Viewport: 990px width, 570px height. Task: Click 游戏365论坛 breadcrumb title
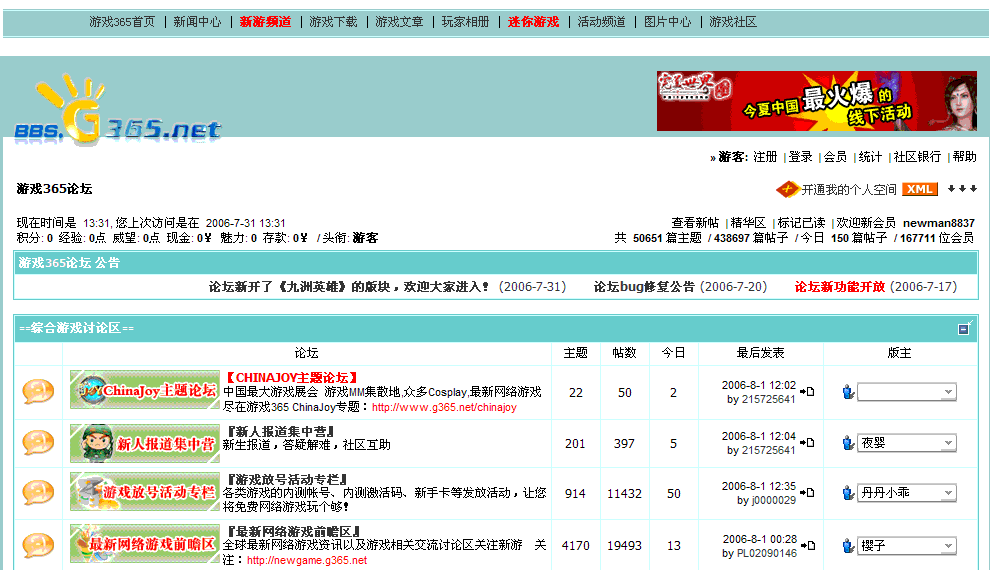[54, 189]
